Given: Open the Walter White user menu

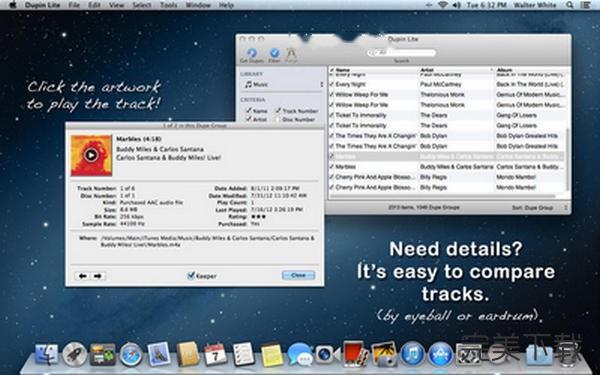Looking at the screenshot, I should coord(535,5).
